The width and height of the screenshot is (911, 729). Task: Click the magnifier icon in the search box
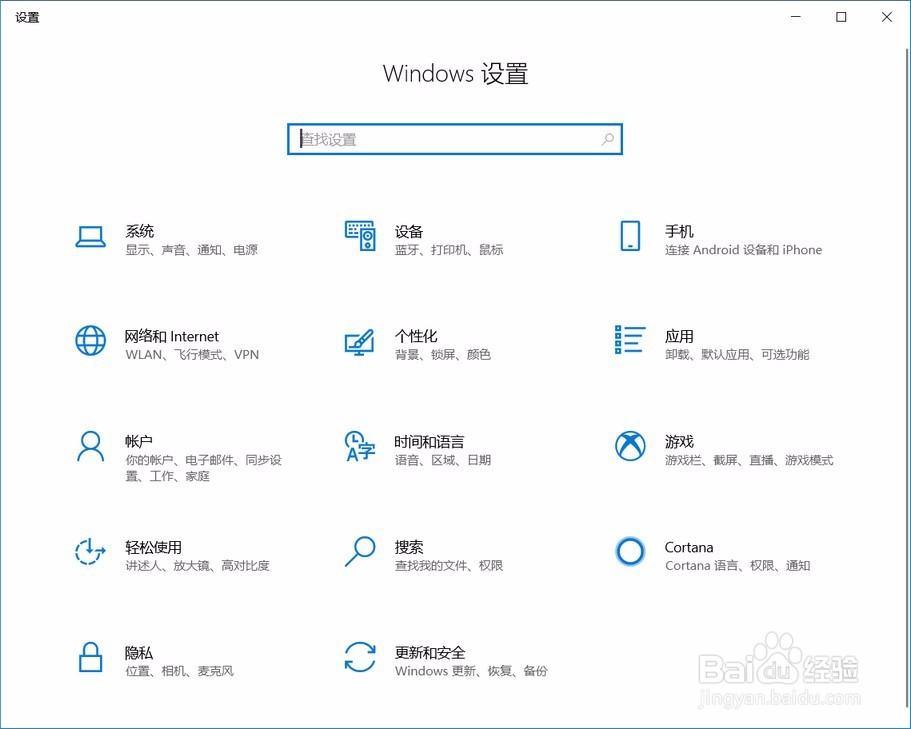click(608, 139)
